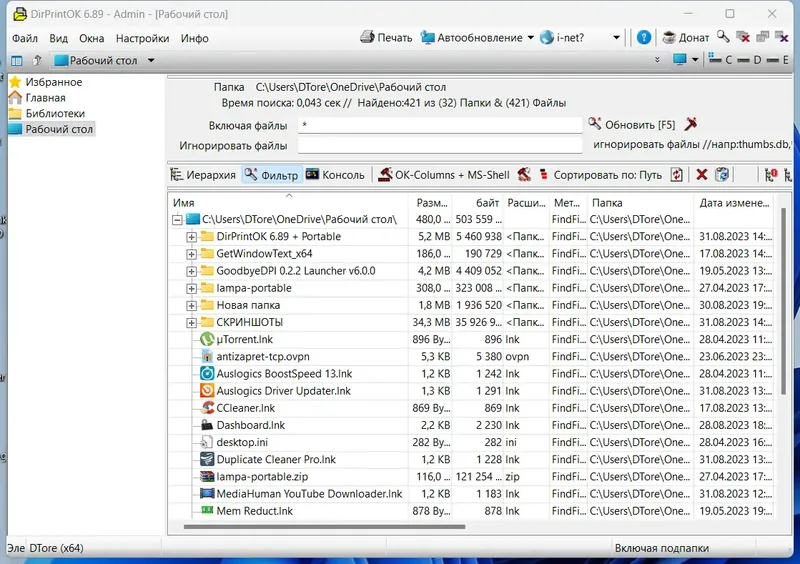Open the Вид menu

tap(59, 38)
